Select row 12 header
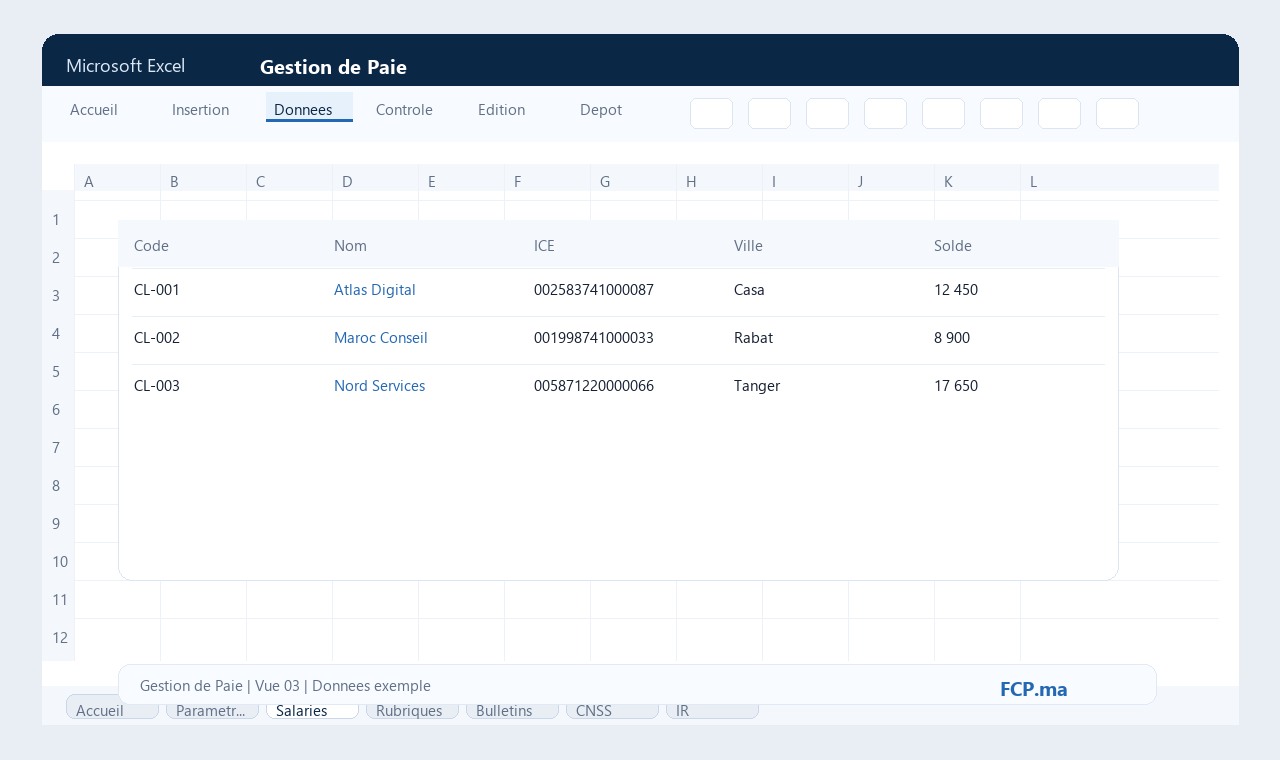 click(x=59, y=638)
